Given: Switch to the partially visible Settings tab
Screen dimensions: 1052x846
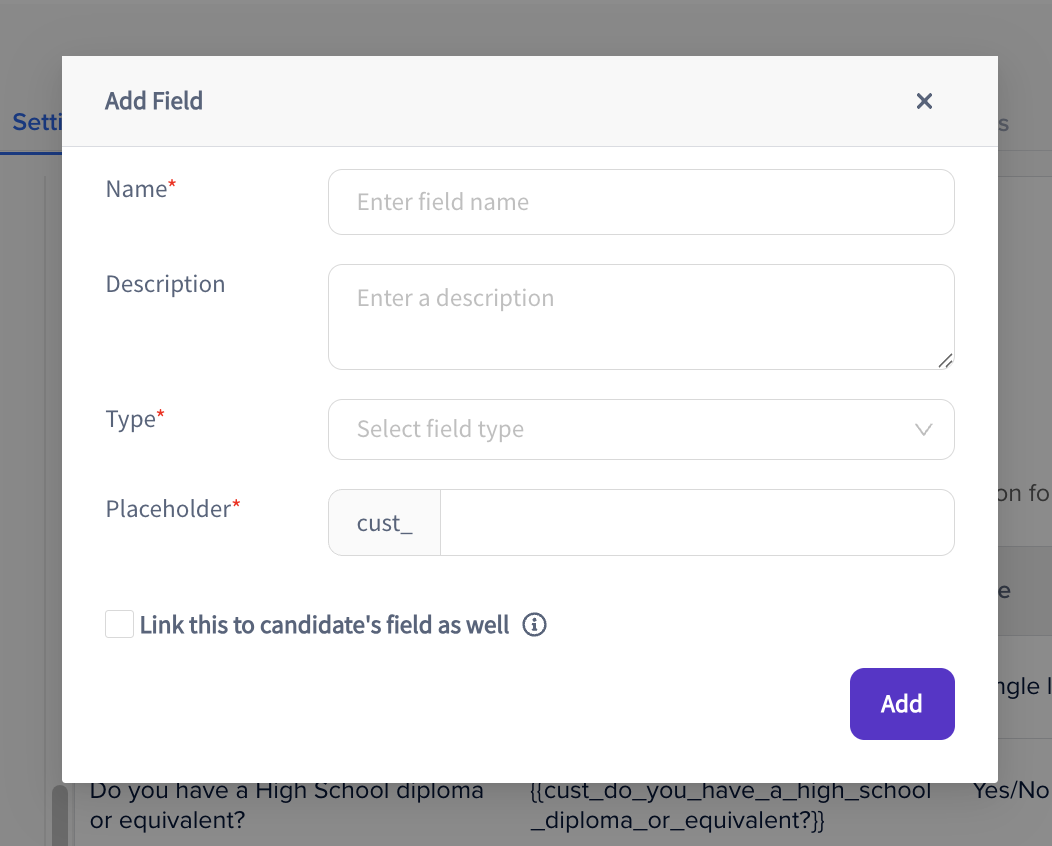Looking at the screenshot, I should [37, 123].
